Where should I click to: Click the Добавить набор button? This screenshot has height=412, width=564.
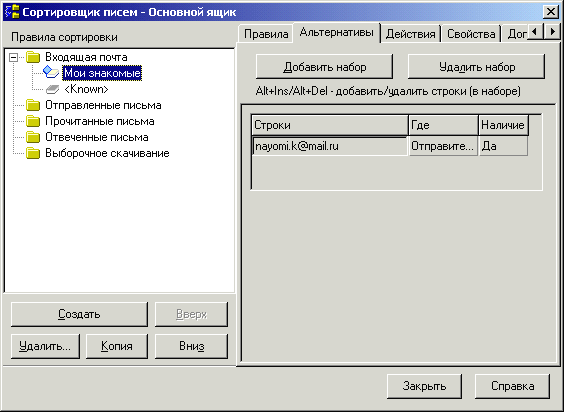pos(324,67)
